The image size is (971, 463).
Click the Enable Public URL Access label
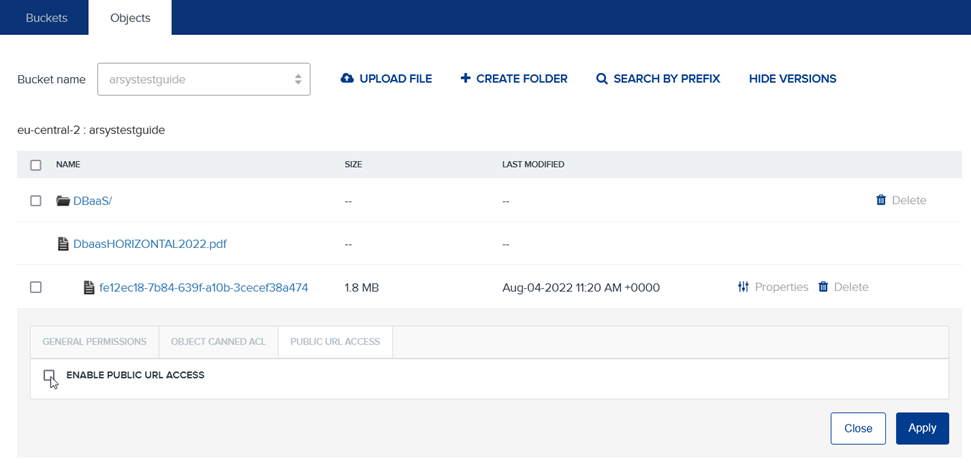click(x=135, y=375)
